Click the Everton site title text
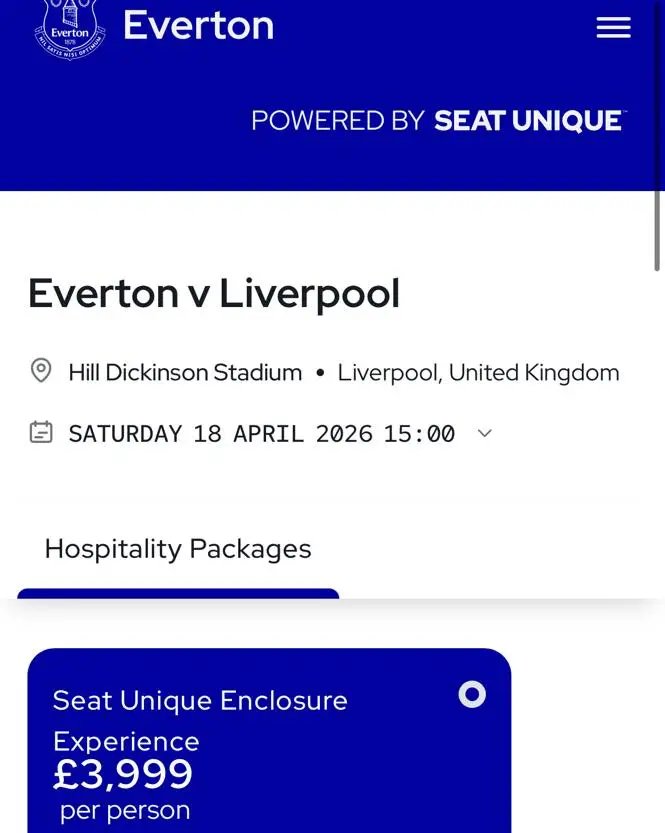Viewport: 665px width, 833px height. point(198,26)
